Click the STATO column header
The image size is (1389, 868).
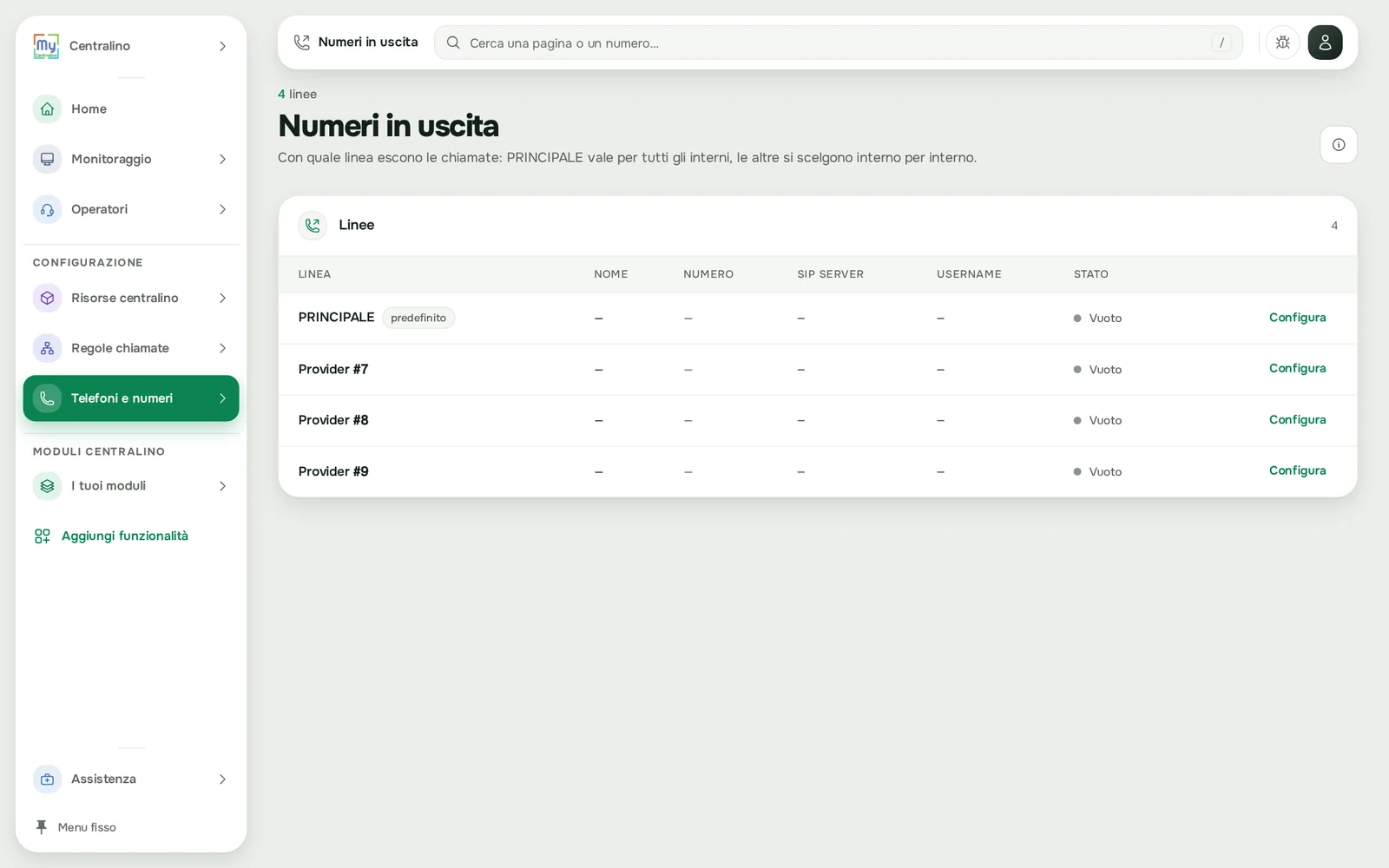(1091, 274)
